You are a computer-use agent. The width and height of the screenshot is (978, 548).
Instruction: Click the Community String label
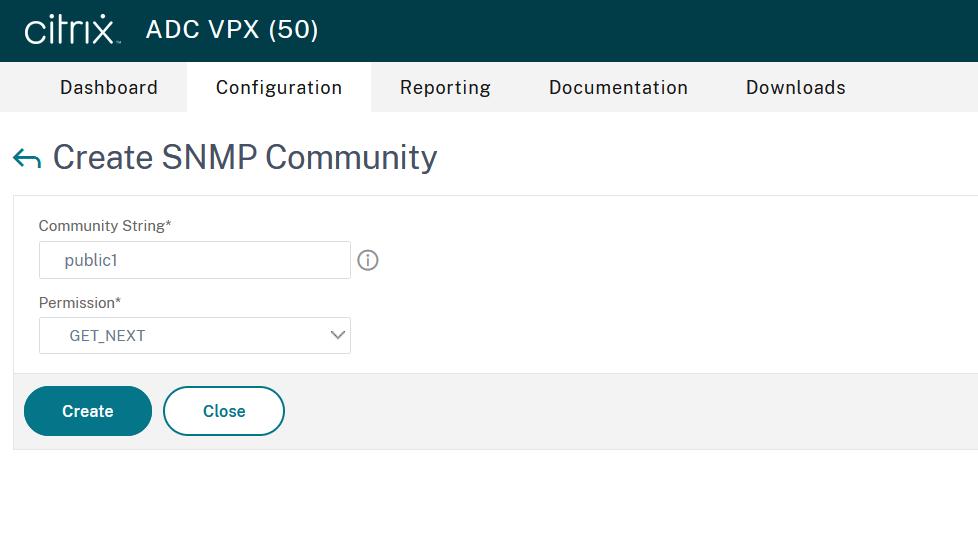pos(105,226)
